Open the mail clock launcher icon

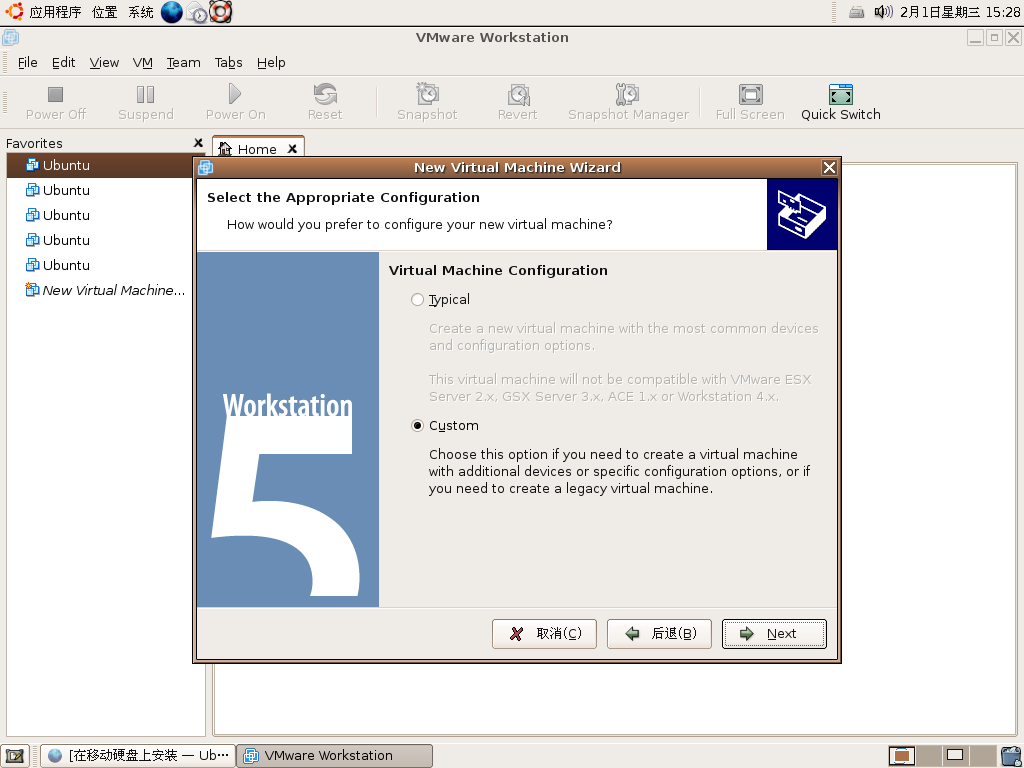pyautogui.click(x=197, y=12)
